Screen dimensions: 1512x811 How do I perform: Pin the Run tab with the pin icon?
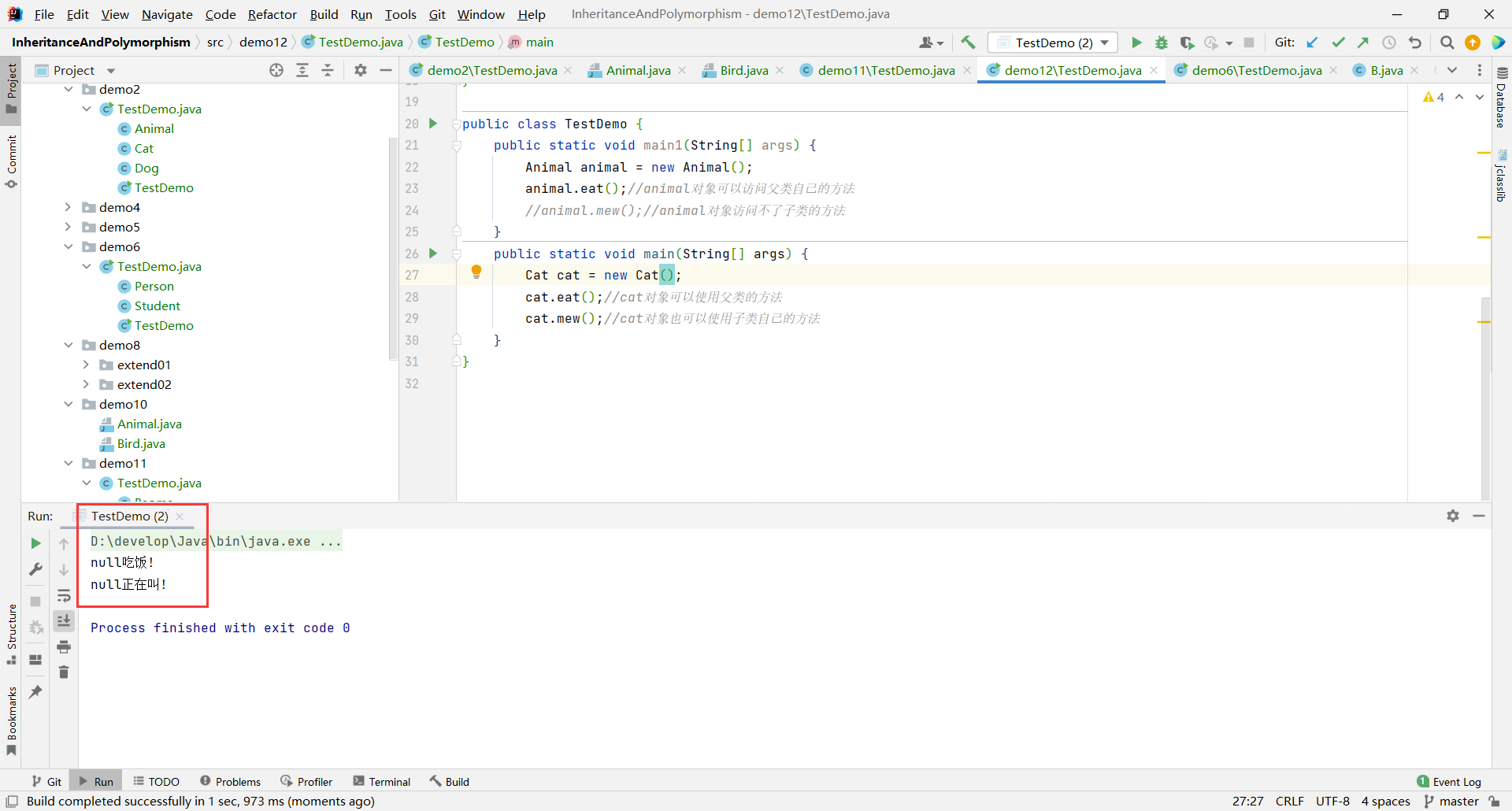(x=35, y=692)
